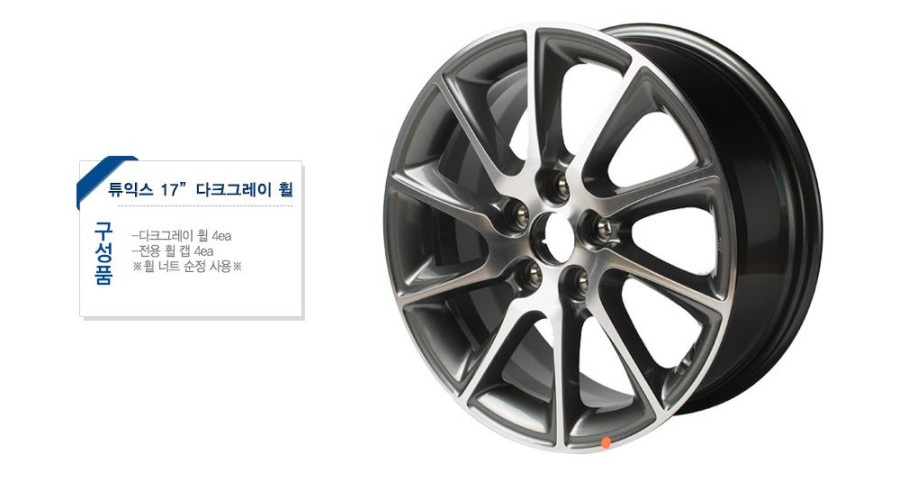This screenshot has height=500, width=900.
Task: Click the dotted divider under the title
Action: [200, 205]
